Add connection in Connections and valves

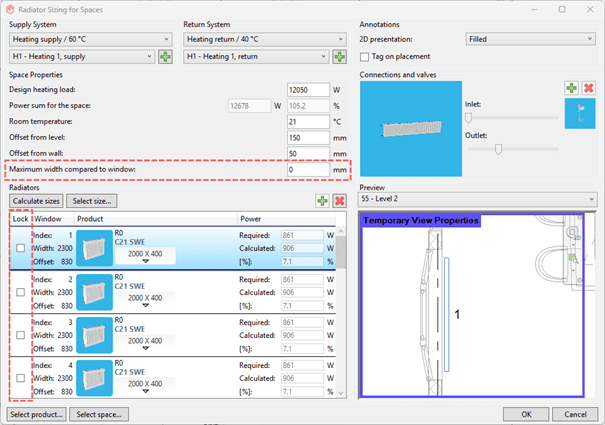(570, 89)
